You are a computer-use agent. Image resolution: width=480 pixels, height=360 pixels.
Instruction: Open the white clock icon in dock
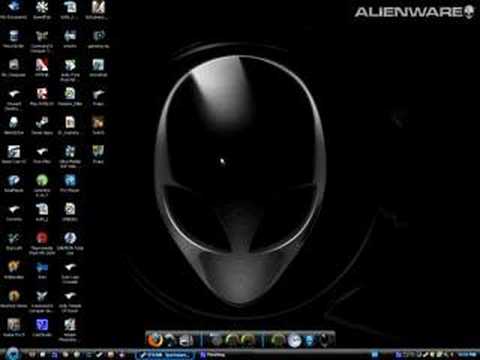click(x=294, y=341)
